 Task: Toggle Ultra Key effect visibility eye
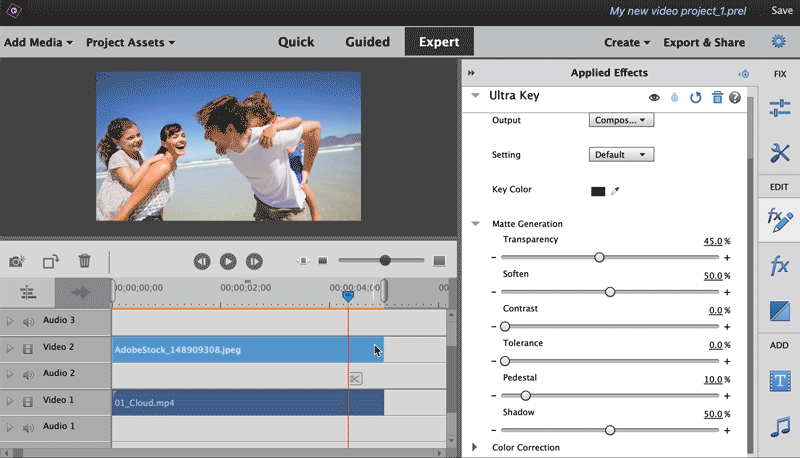pyautogui.click(x=654, y=97)
